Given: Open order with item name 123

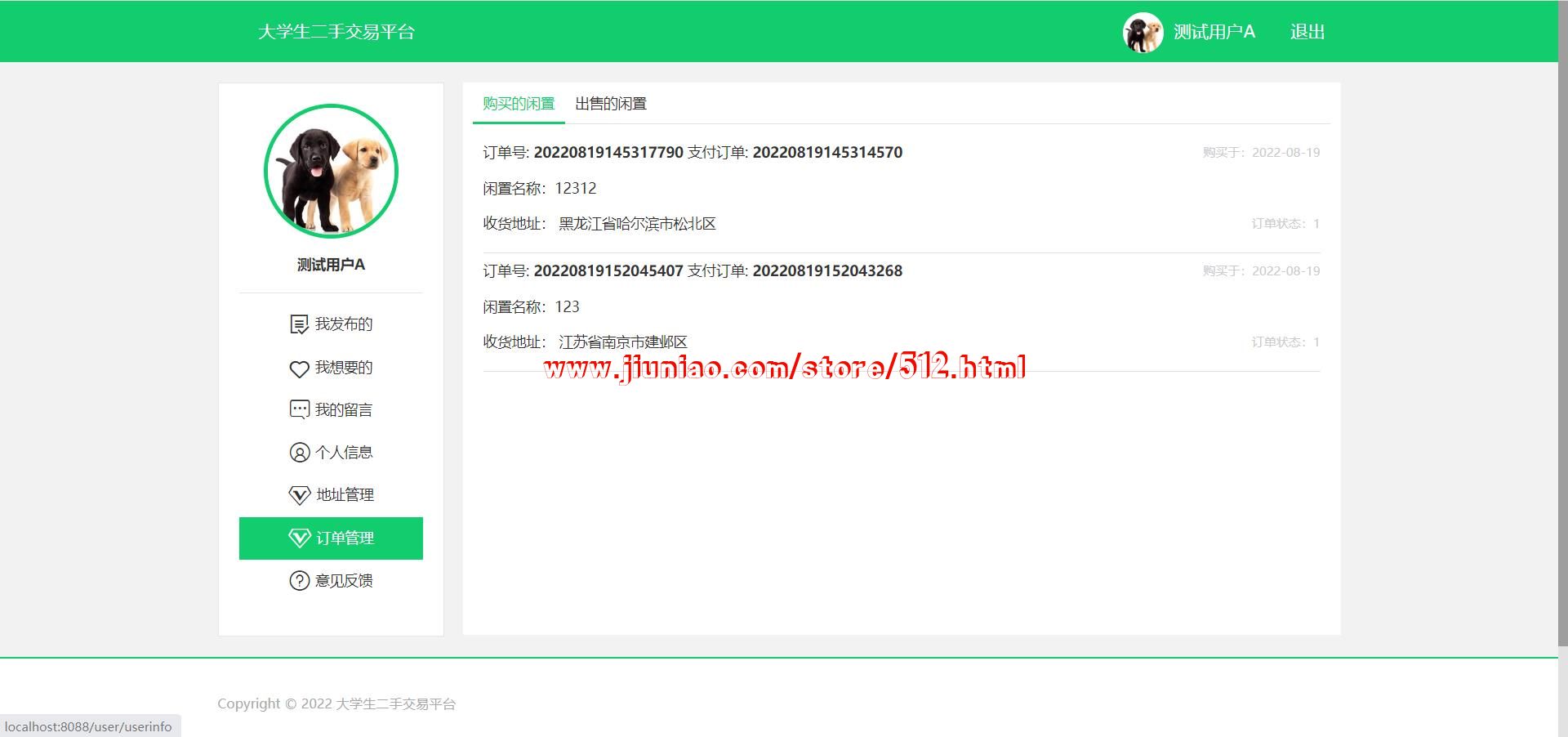Looking at the screenshot, I should tap(567, 306).
